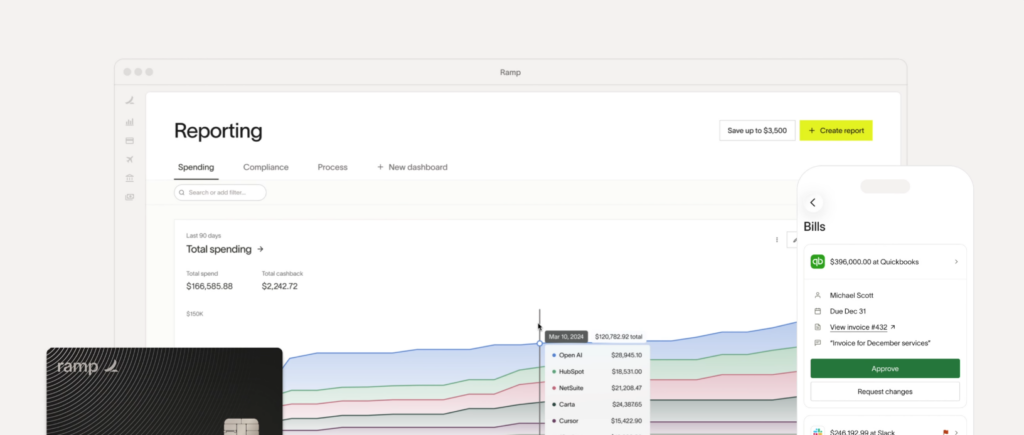The height and width of the screenshot is (435, 1024).
Task: Click the $21,208.47 NetSuite amount
Action: pos(626,388)
